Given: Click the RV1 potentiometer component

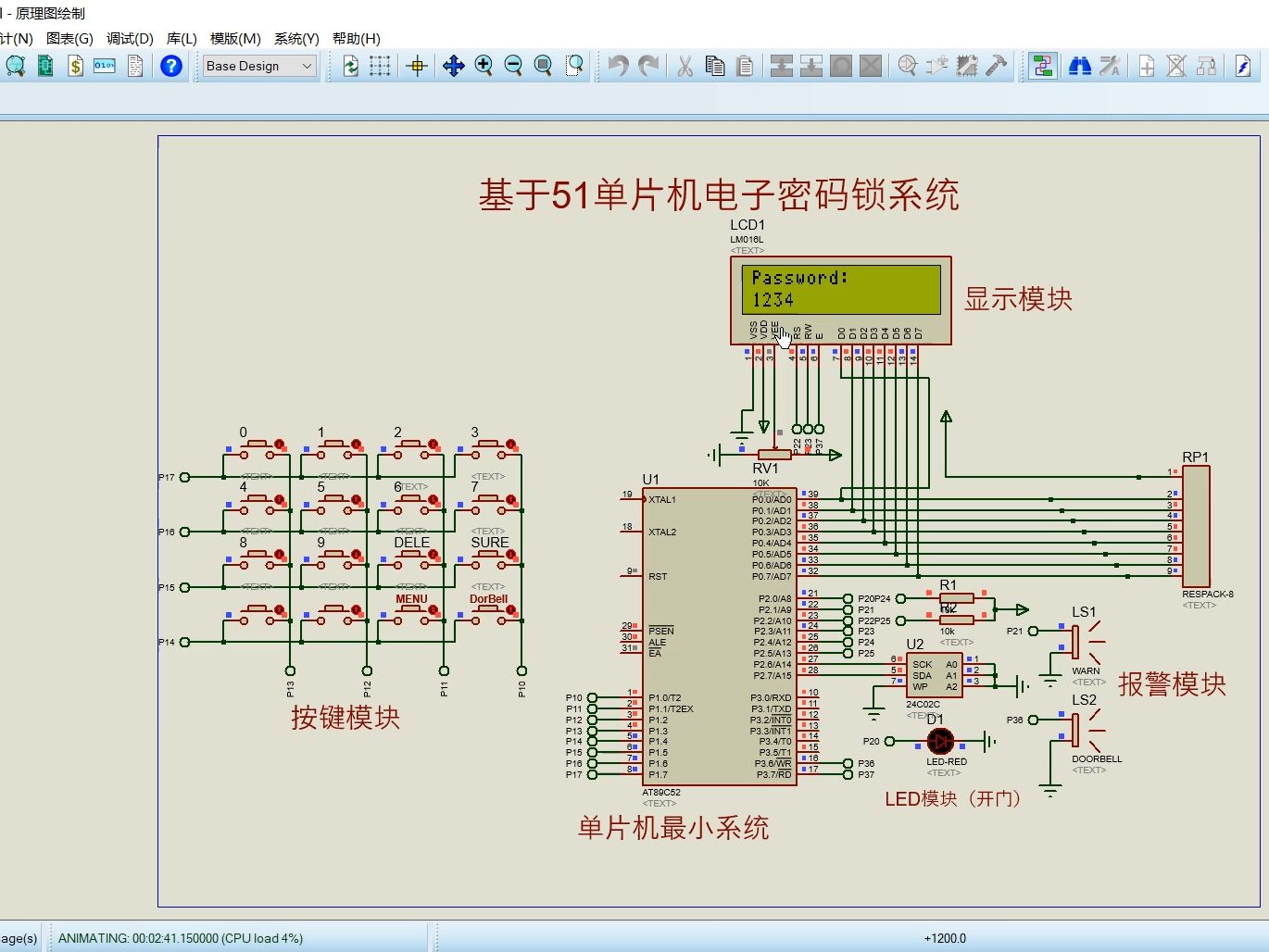Looking at the screenshot, I should pyautogui.click(x=773, y=454).
